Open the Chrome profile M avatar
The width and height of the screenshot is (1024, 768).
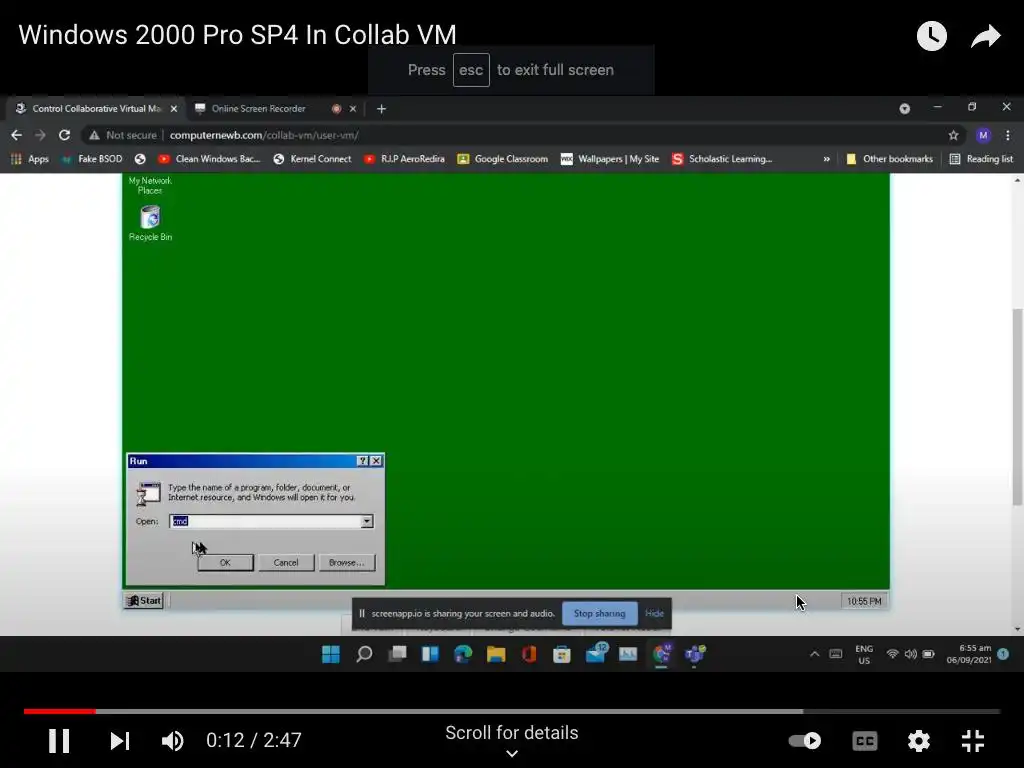coord(983,135)
